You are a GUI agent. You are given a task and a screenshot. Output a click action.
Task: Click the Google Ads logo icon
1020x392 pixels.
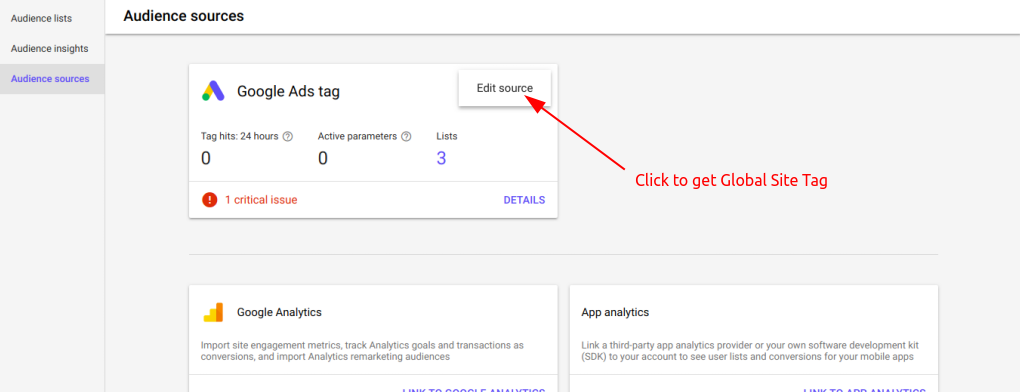(x=213, y=91)
